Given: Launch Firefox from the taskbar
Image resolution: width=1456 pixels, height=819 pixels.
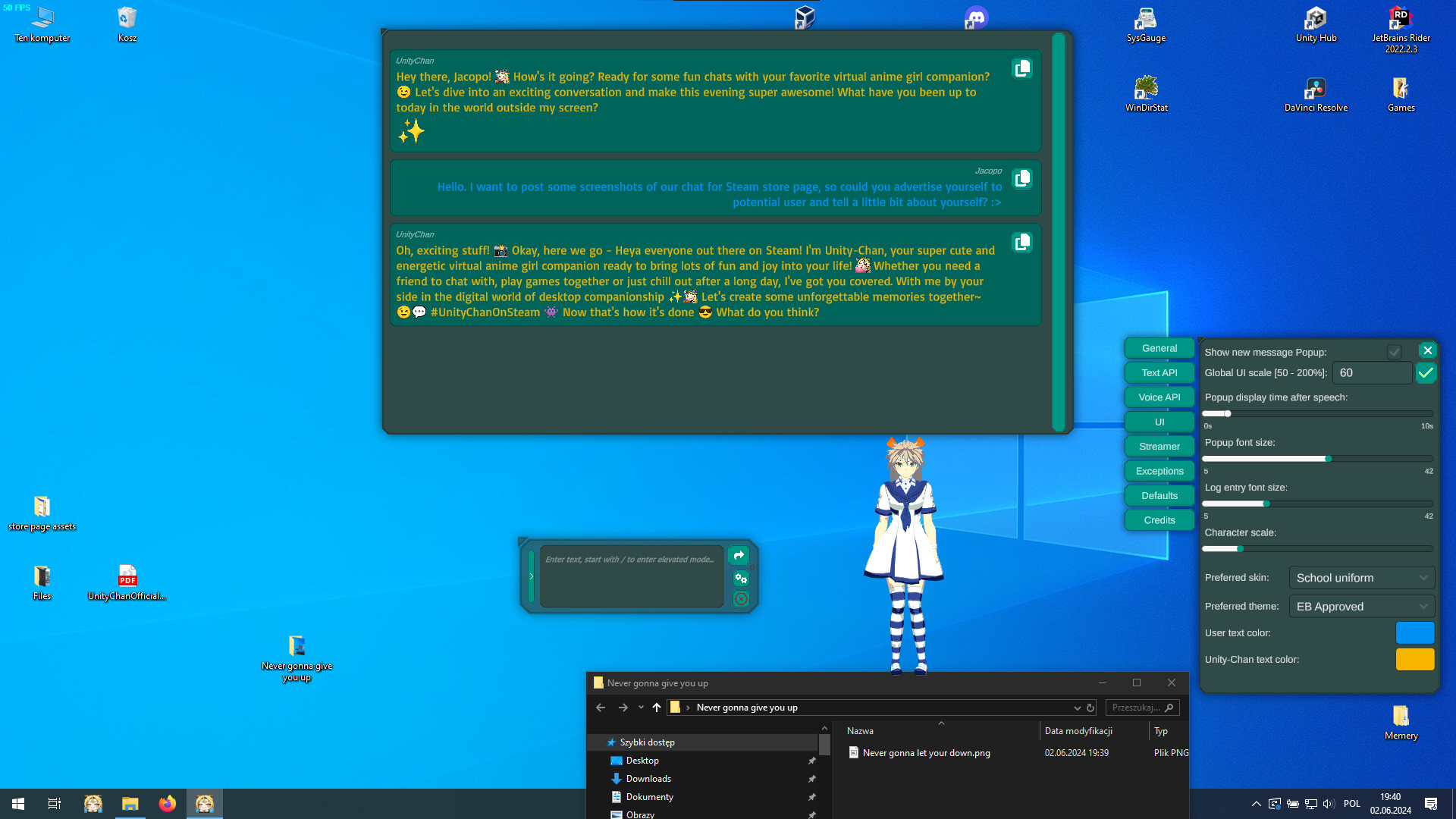Looking at the screenshot, I should (x=167, y=803).
